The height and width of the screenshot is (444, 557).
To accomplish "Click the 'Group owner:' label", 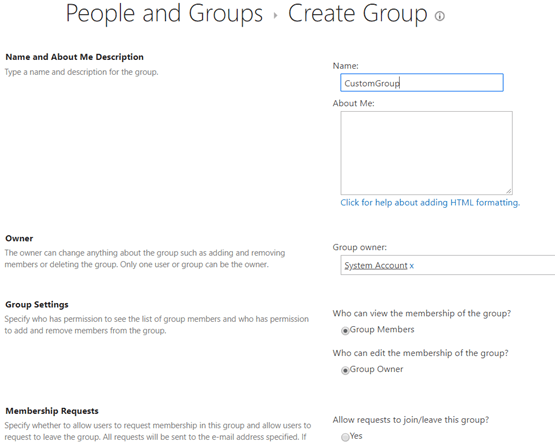I will coord(359,247).
